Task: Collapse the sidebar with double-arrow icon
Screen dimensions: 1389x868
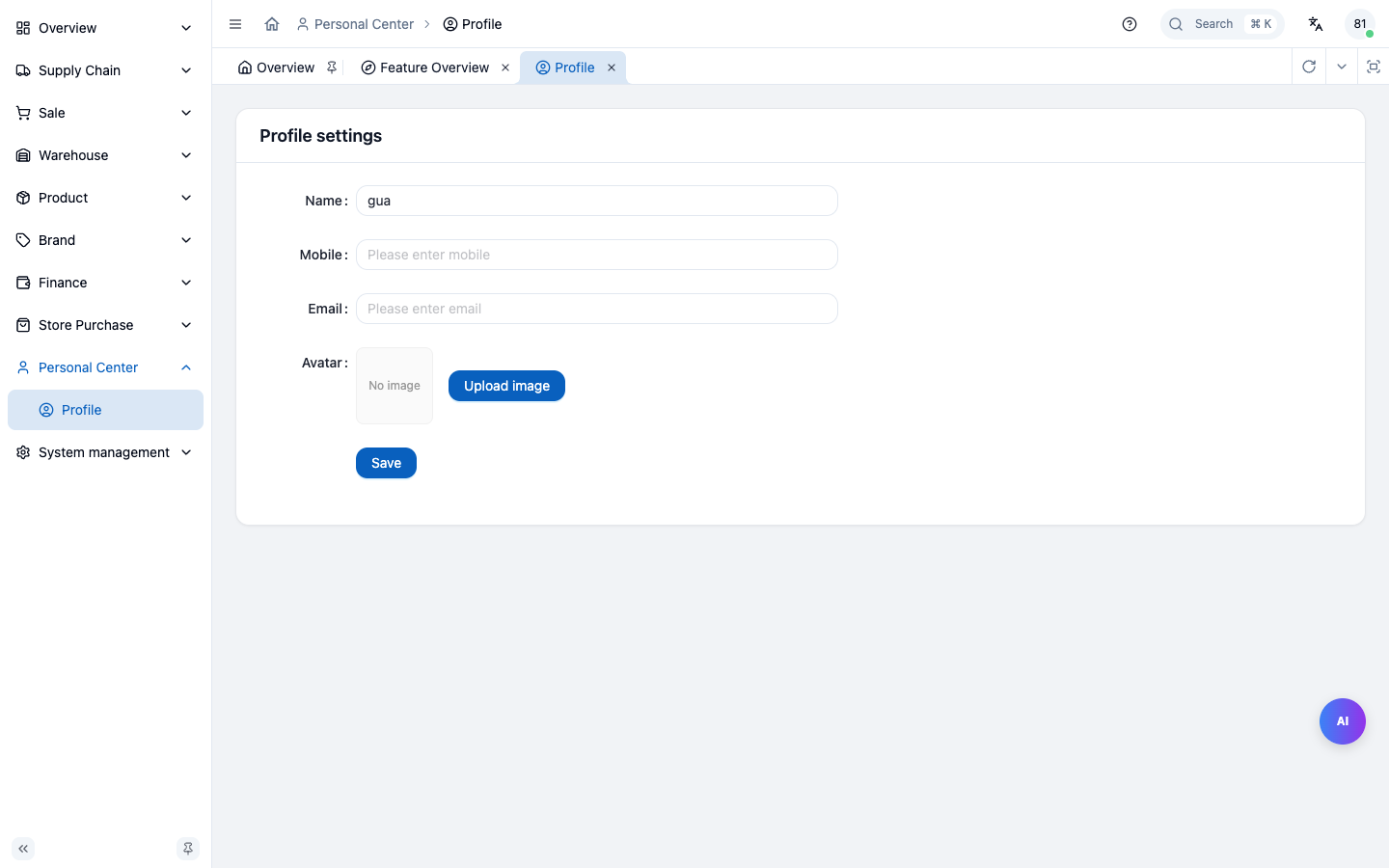Action: (x=23, y=849)
